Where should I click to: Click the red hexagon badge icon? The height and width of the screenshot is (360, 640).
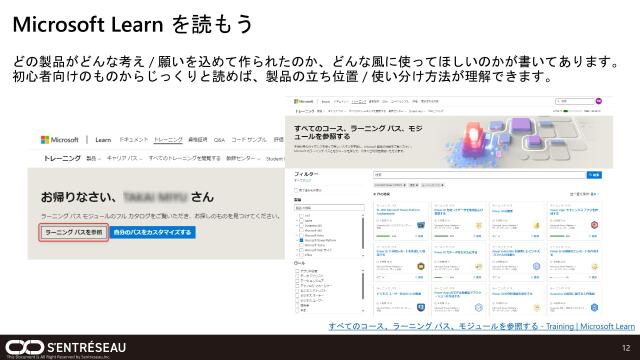coord(594,225)
